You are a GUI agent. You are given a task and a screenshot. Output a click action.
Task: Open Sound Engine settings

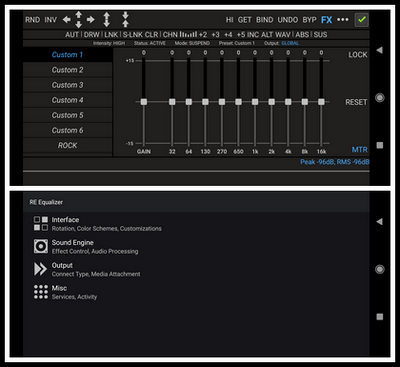[196, 246]
